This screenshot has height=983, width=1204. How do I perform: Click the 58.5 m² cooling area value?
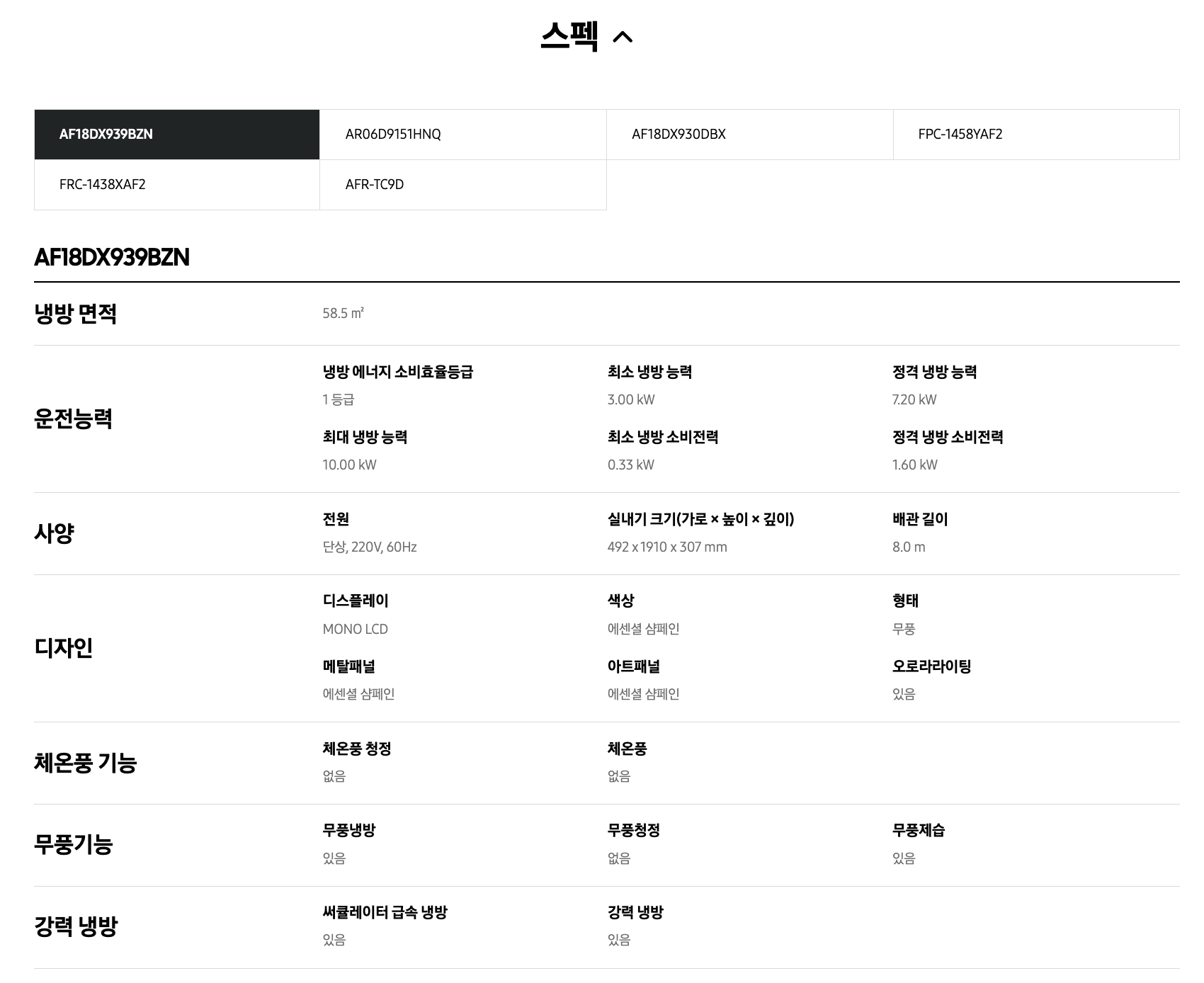[343, 313]
